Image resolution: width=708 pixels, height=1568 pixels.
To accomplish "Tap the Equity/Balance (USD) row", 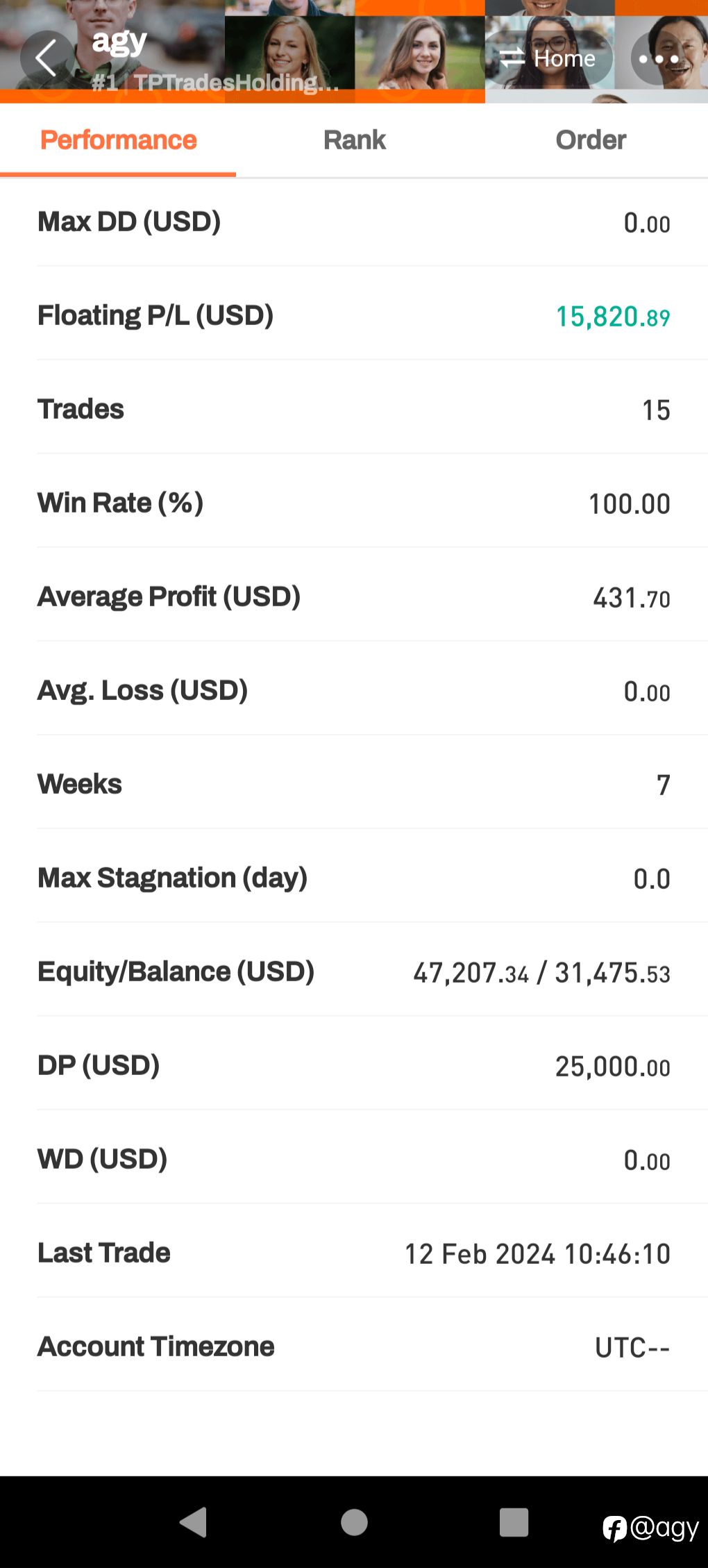I will pos(354,971).
